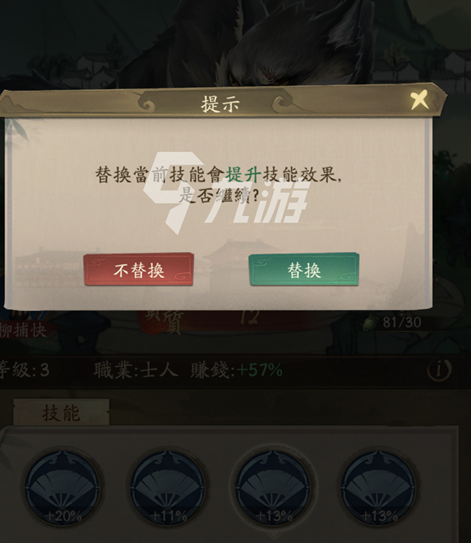The width and height of the screenshot is (471, 543).
Task: Click the 是否繼續? question text
Action: [219, 196]
